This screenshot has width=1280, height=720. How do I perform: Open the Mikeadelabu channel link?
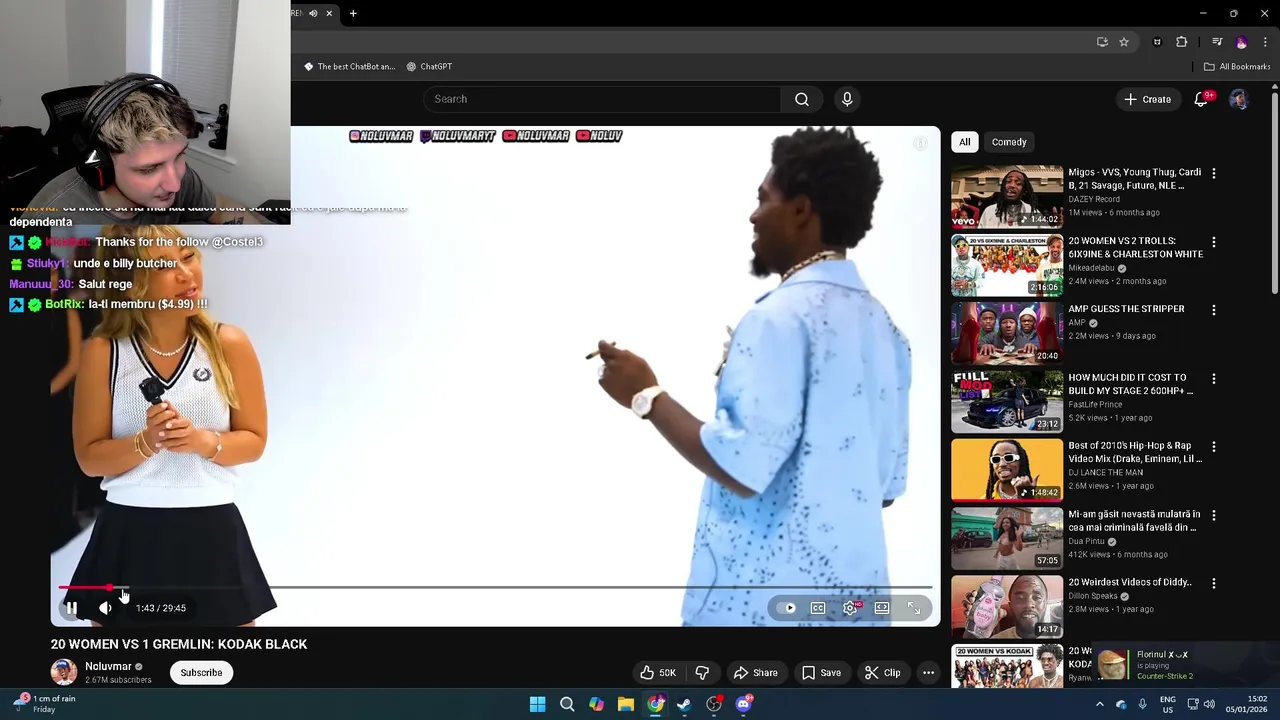click(x=1091, y=268)
